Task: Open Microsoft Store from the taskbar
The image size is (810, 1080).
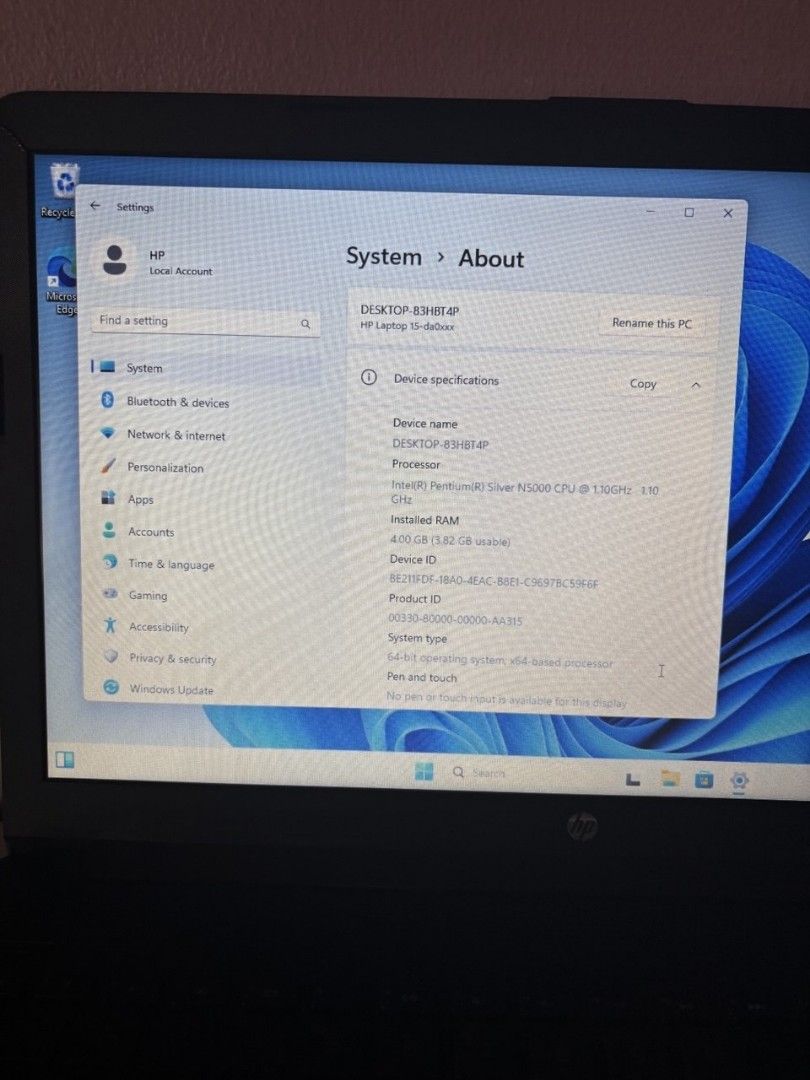Action: (x=704, y=780)
